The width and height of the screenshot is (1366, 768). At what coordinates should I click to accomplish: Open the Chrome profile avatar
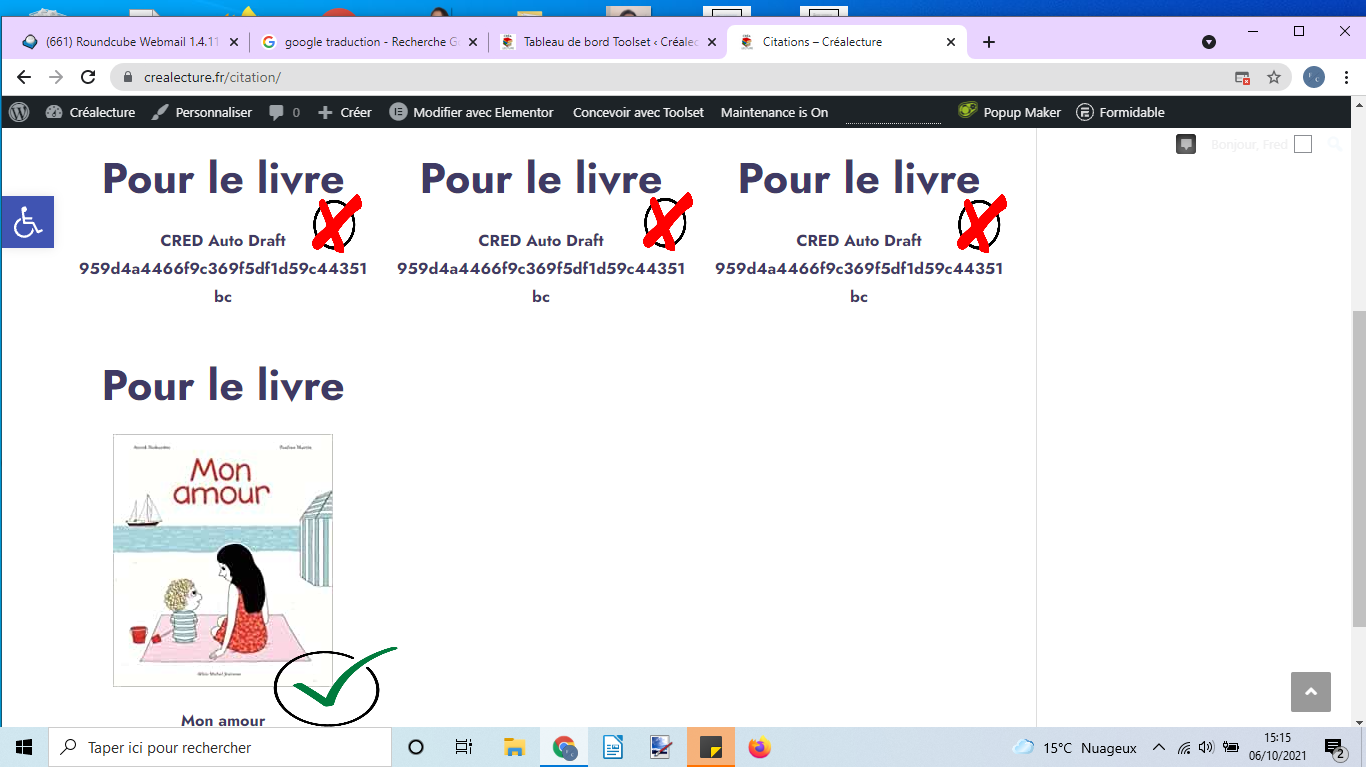pyautogui.click(x=1314, y=77)
